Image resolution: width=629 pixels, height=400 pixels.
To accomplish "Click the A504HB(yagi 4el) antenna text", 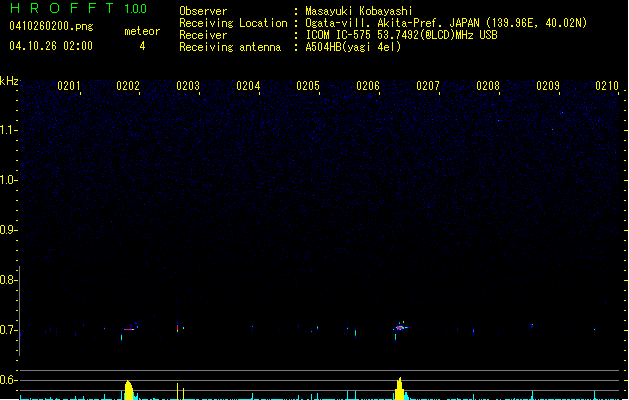I will coord(353,47).
